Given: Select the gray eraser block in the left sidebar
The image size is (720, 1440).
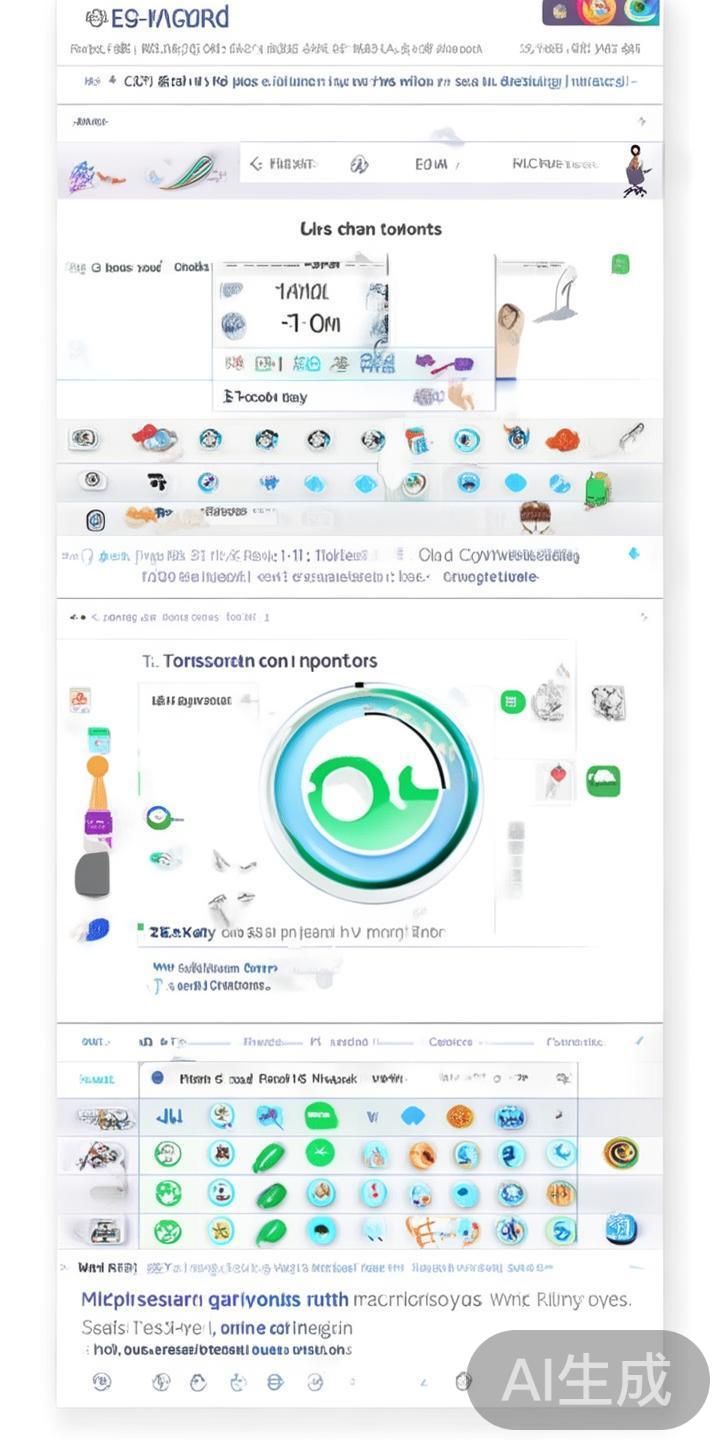Looking at the screenshot, I should [x=92, y=873].
